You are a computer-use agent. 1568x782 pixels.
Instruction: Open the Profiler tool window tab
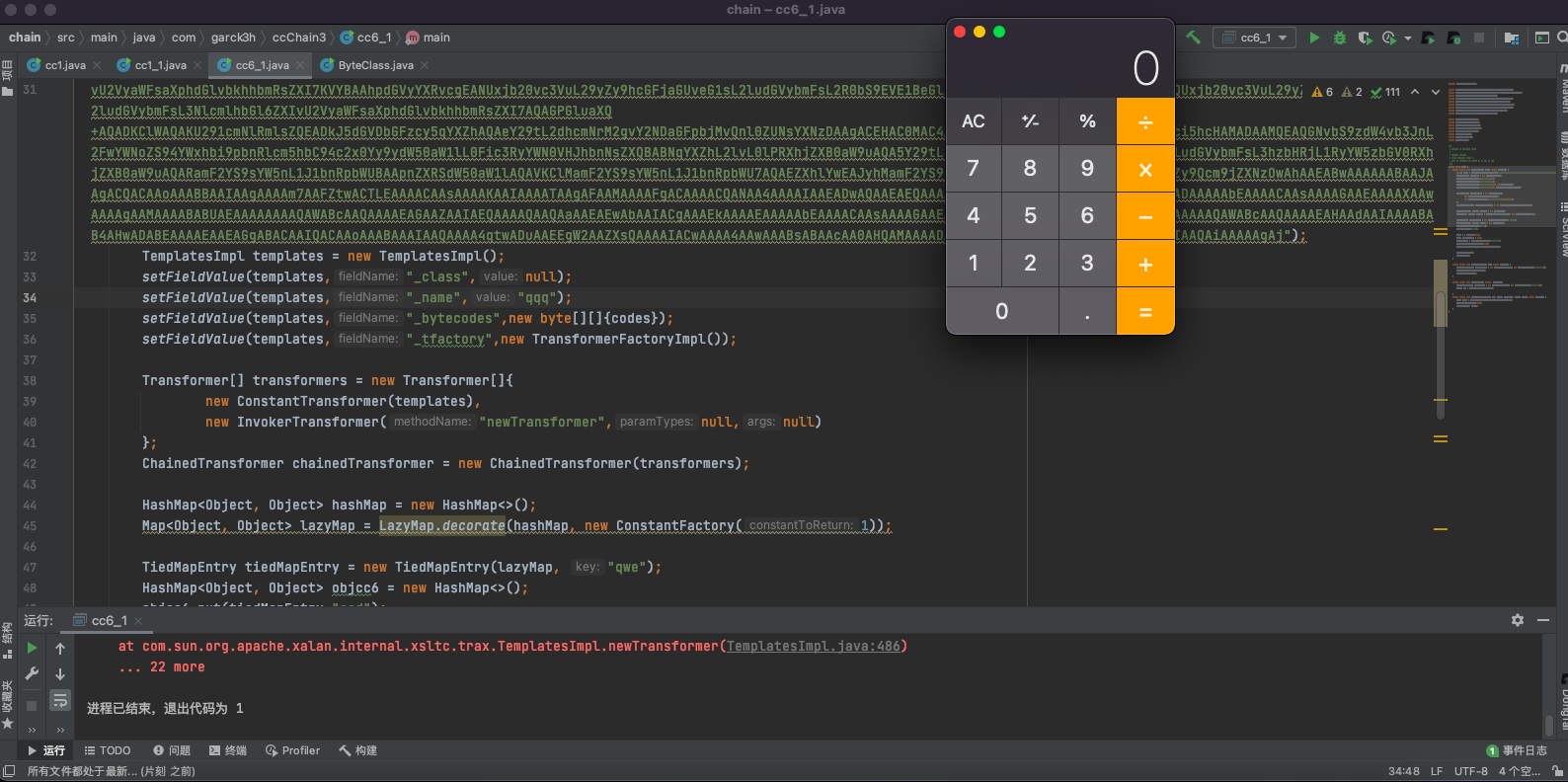point(292,750)
